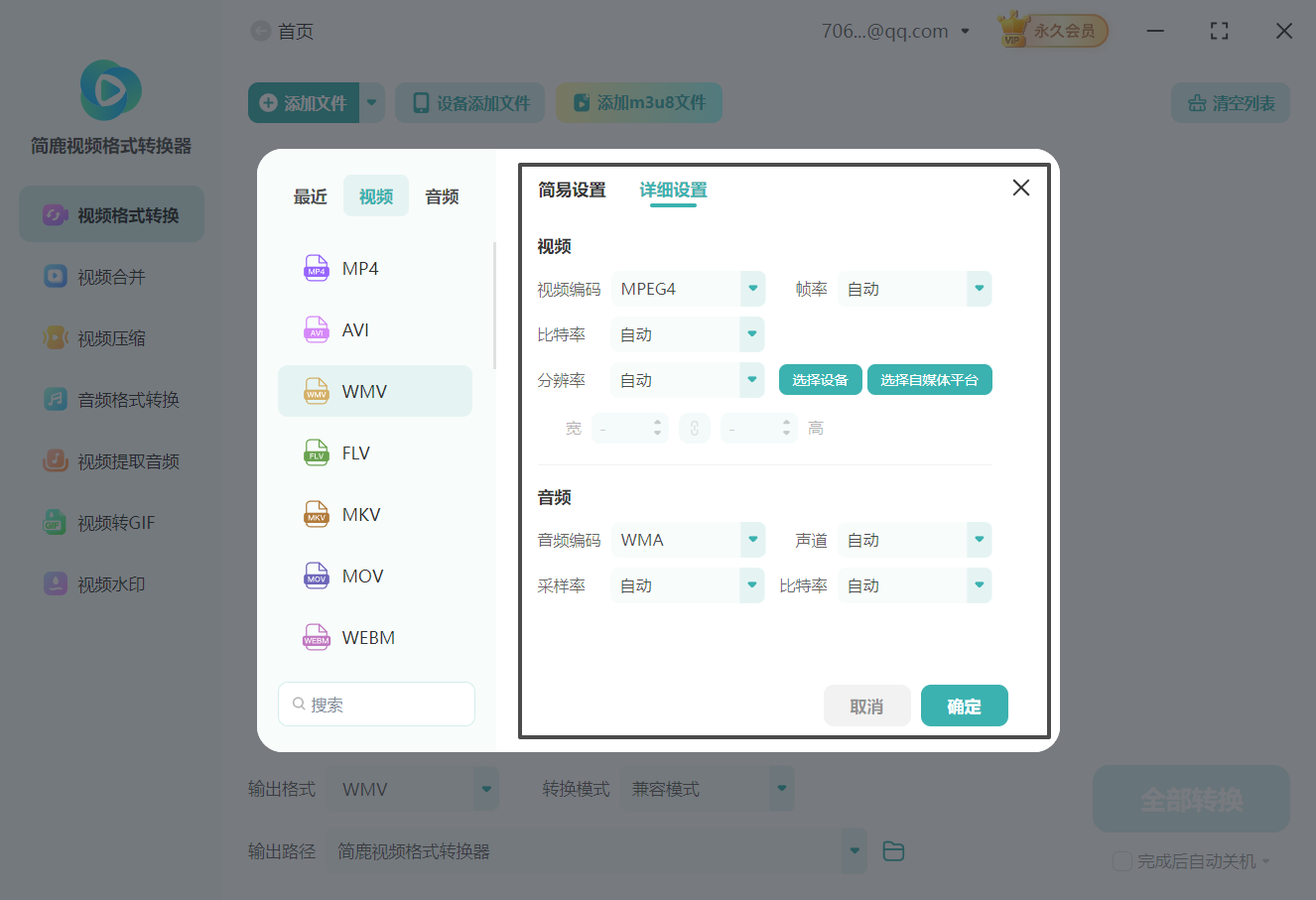Open the 音频 format tab

(x=441, y=195)
